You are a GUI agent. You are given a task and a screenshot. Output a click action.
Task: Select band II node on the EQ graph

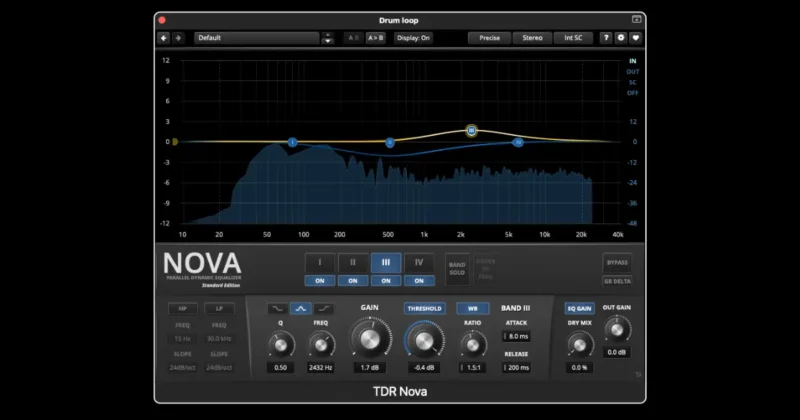tap(390, 143)
